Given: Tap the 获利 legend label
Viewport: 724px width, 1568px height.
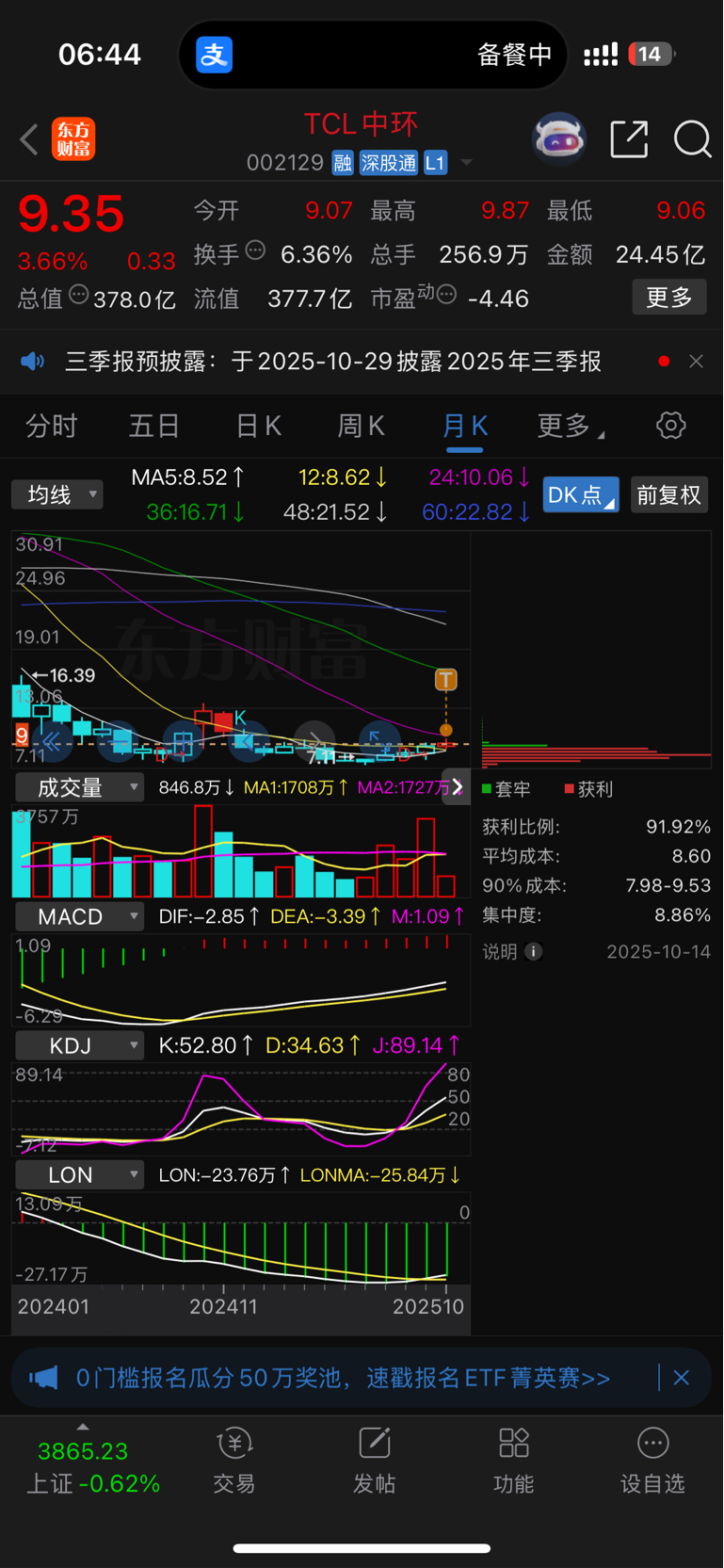Looking at the screenshot, I should [588, 789].
